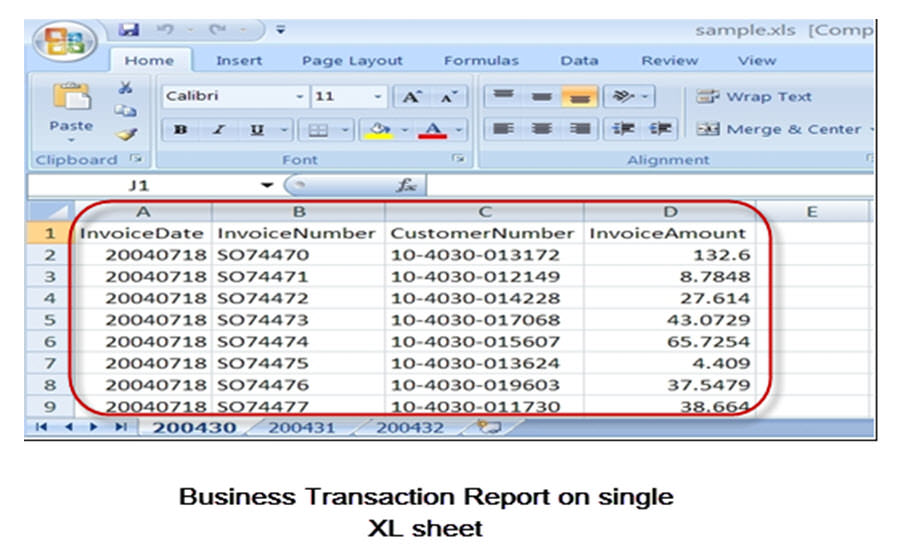Increase font size with Grow Font icon
This screenshot has width=924, height=555.
411,97
